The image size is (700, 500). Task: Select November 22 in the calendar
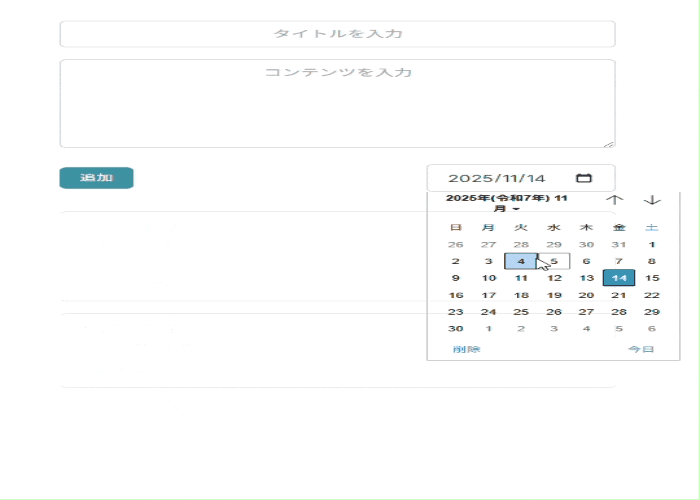[652, 295]
